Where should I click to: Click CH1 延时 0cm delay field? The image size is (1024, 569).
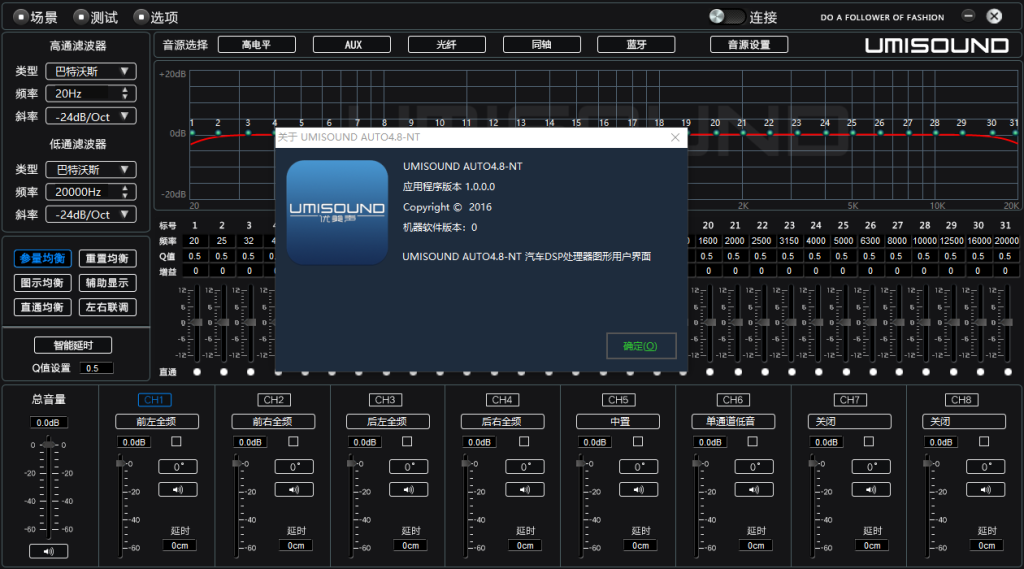180,545
